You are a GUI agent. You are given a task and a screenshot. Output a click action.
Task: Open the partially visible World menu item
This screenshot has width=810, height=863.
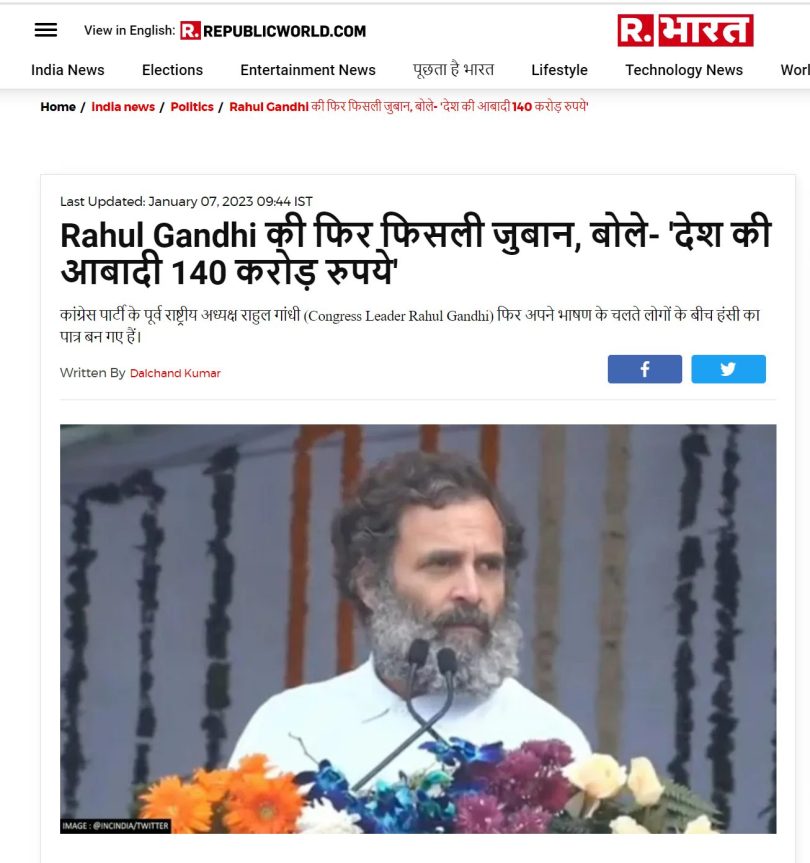click(x=795, y=70)
